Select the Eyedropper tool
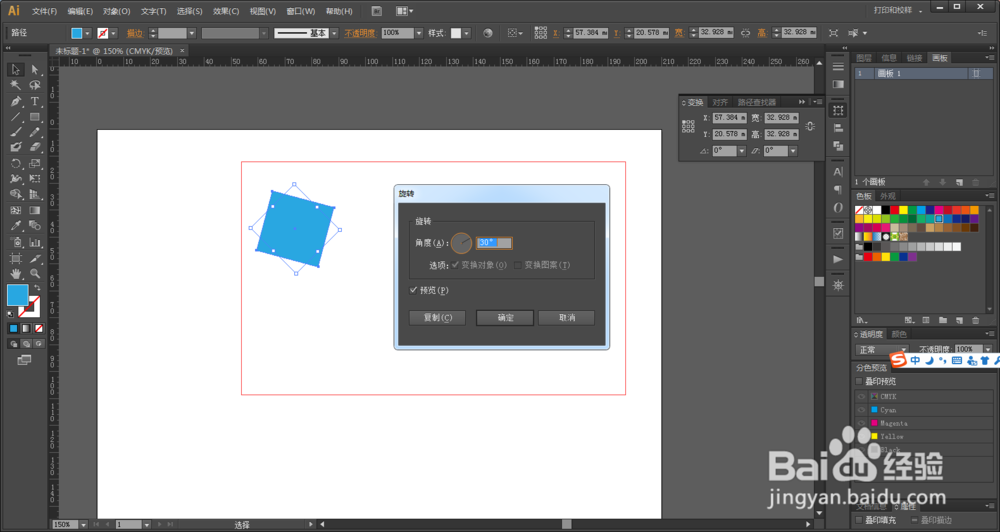 pyautogui.click(x=16, y=226)
